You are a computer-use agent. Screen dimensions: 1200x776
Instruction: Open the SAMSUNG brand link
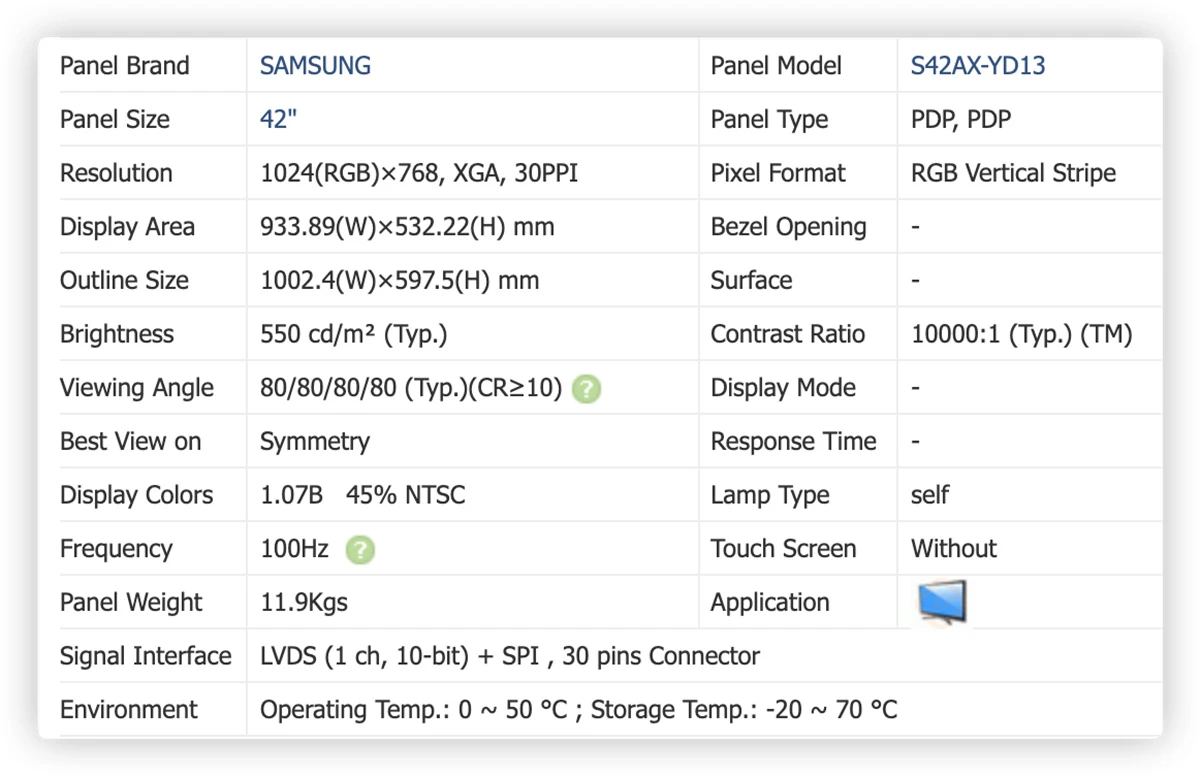[x=315, y=66]
